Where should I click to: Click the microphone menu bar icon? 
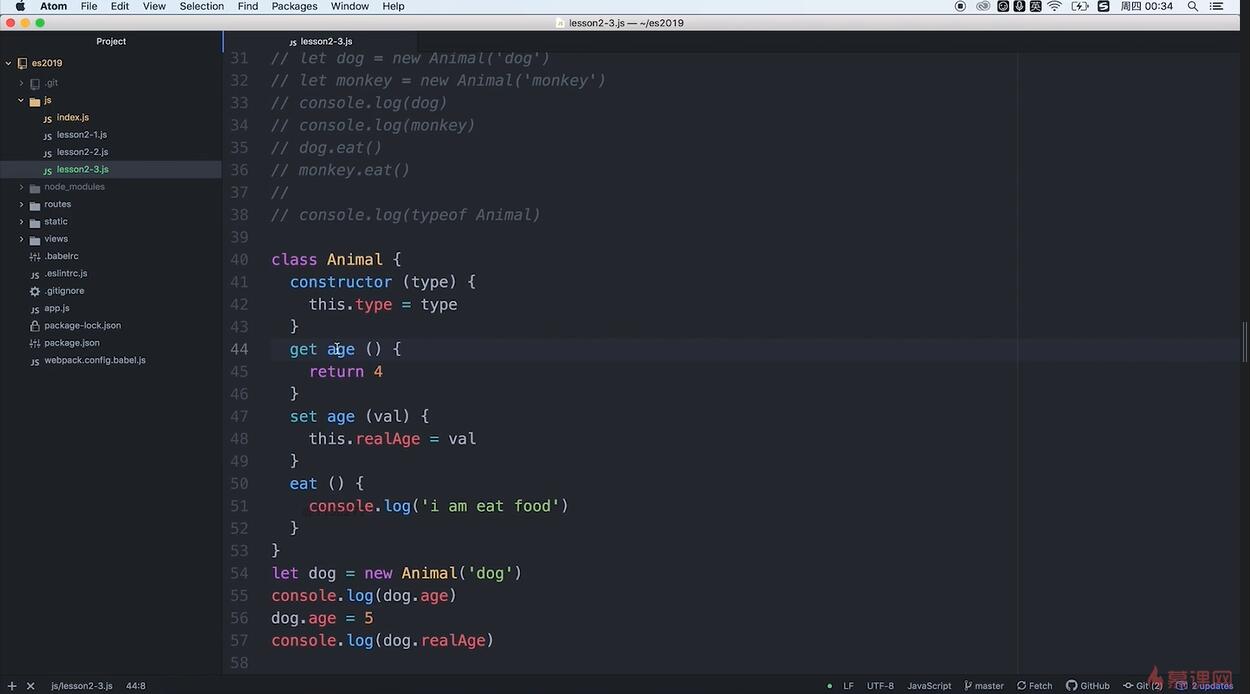click(x=1019, y=6)
